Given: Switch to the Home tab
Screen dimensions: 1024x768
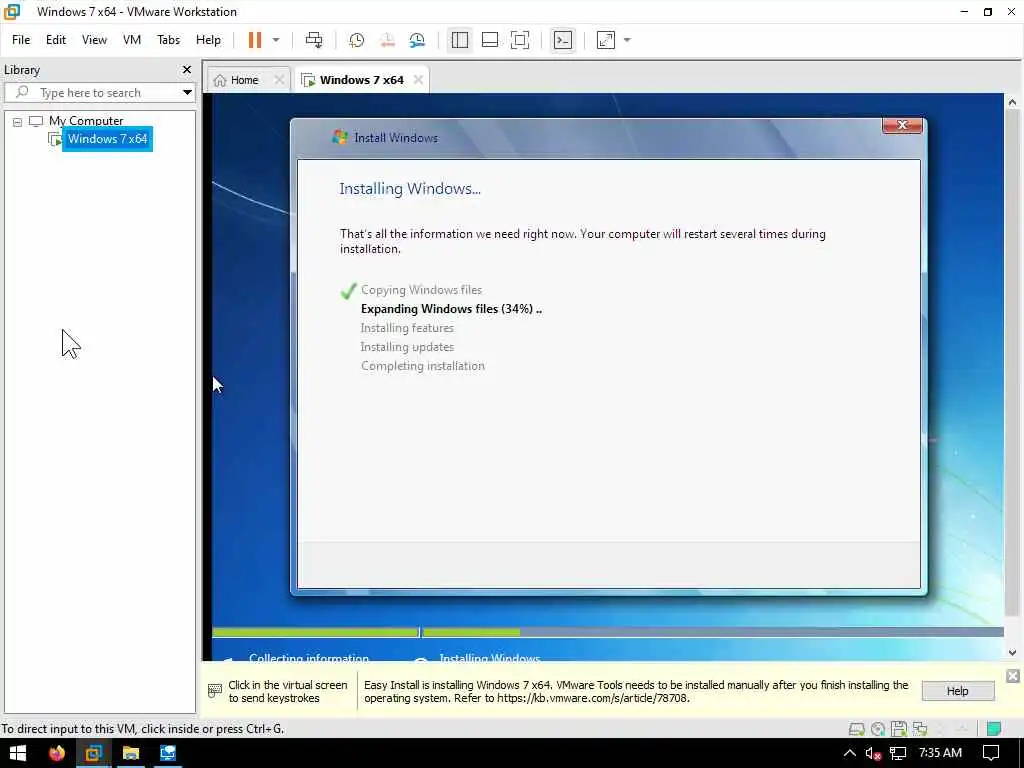Looking at the screenshot, I should click(x=244, y=80).
